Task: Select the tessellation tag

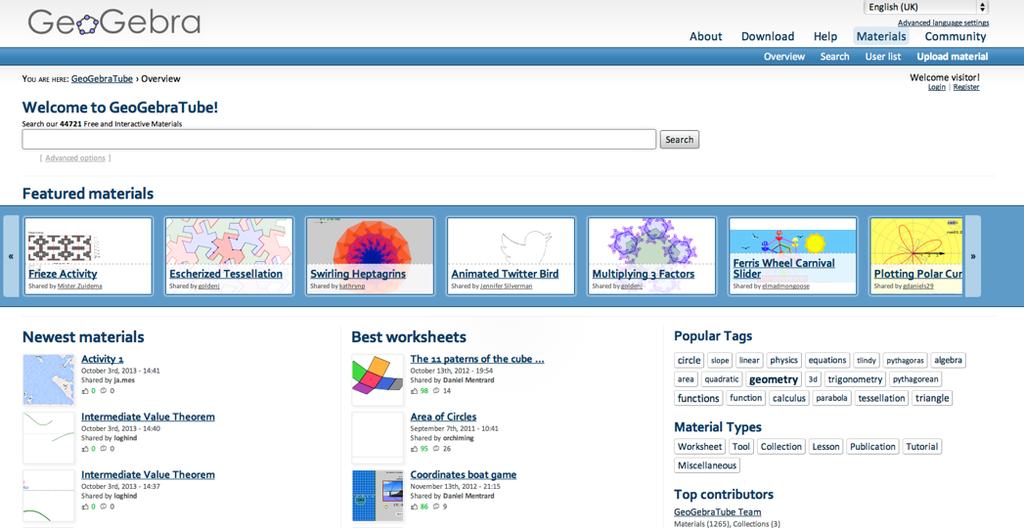Action: click(882, 398)
